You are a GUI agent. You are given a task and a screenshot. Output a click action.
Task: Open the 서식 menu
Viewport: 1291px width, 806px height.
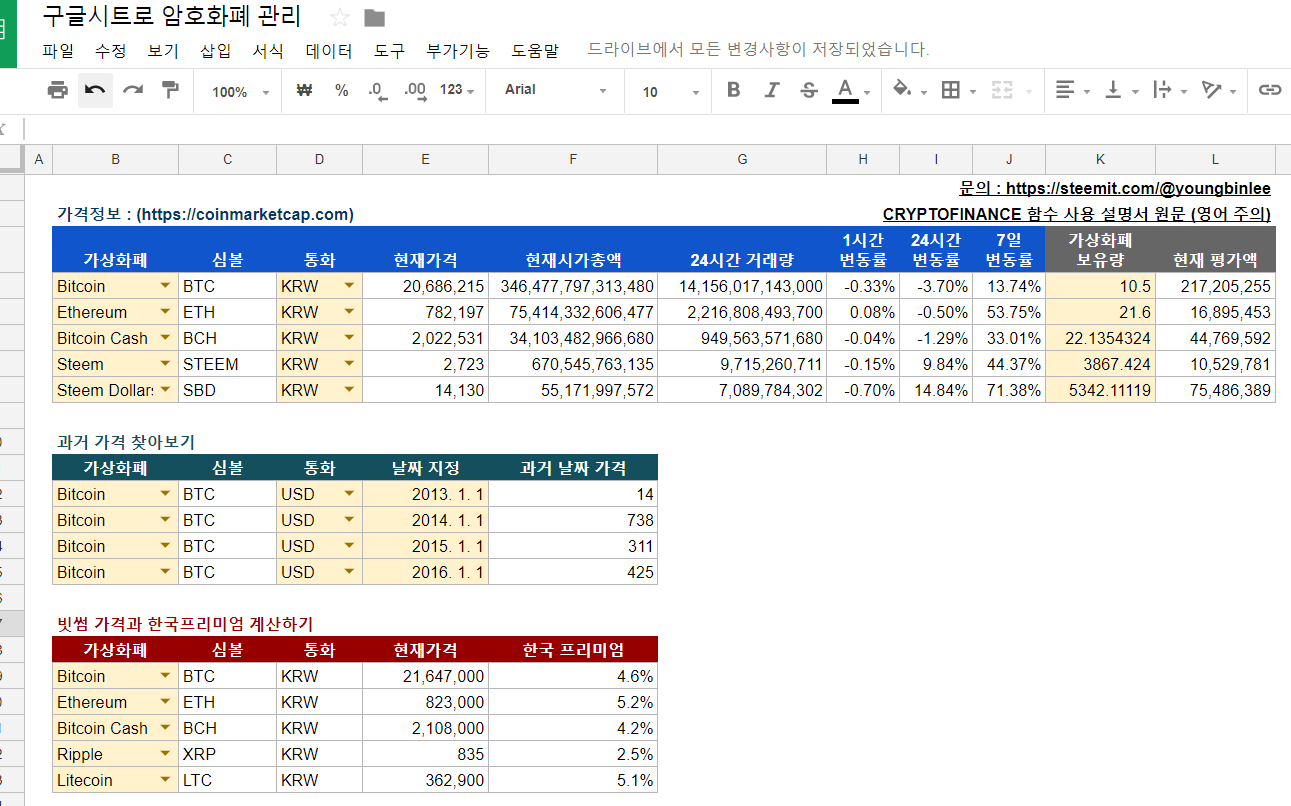pyautogui.click(x=268, y=50)
